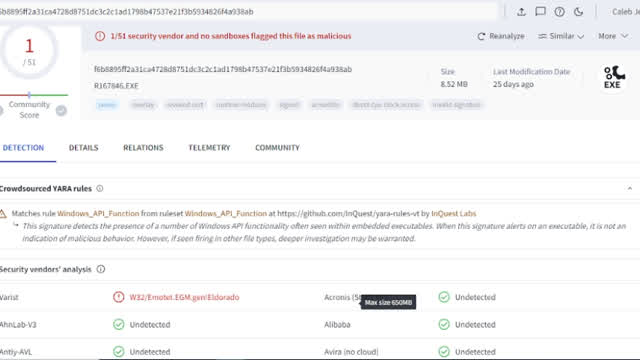The image size is (640, 360).
Task: Open the Windows_API_Function rule link
Action: (x=98, y=213)
